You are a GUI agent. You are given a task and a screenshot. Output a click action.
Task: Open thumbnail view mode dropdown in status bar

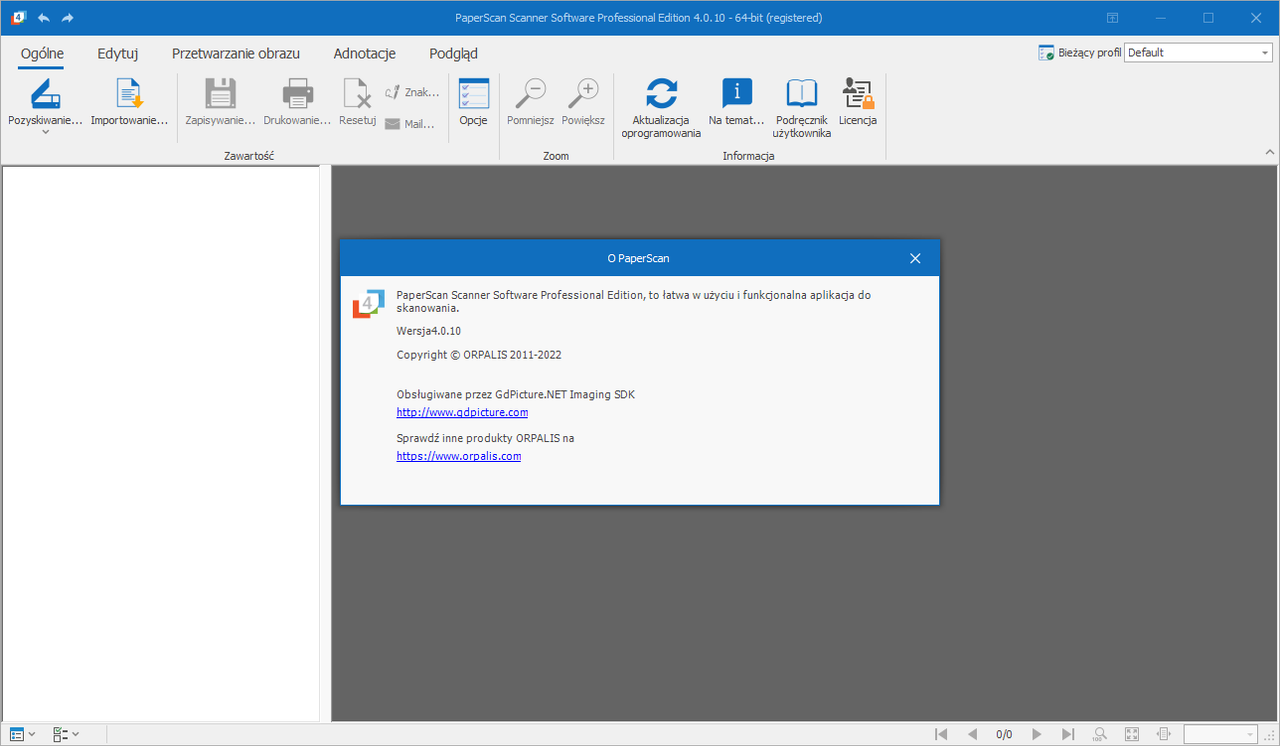23,734
